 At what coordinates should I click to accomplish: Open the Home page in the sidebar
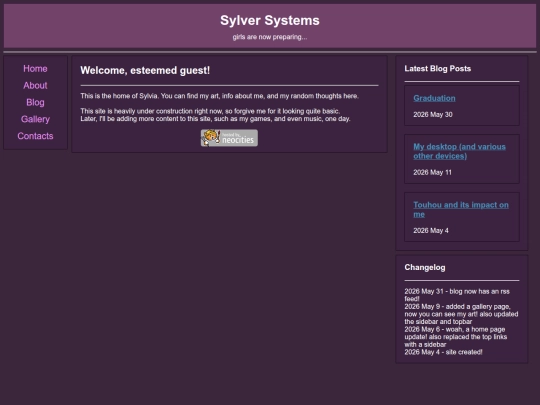(35, 69)
